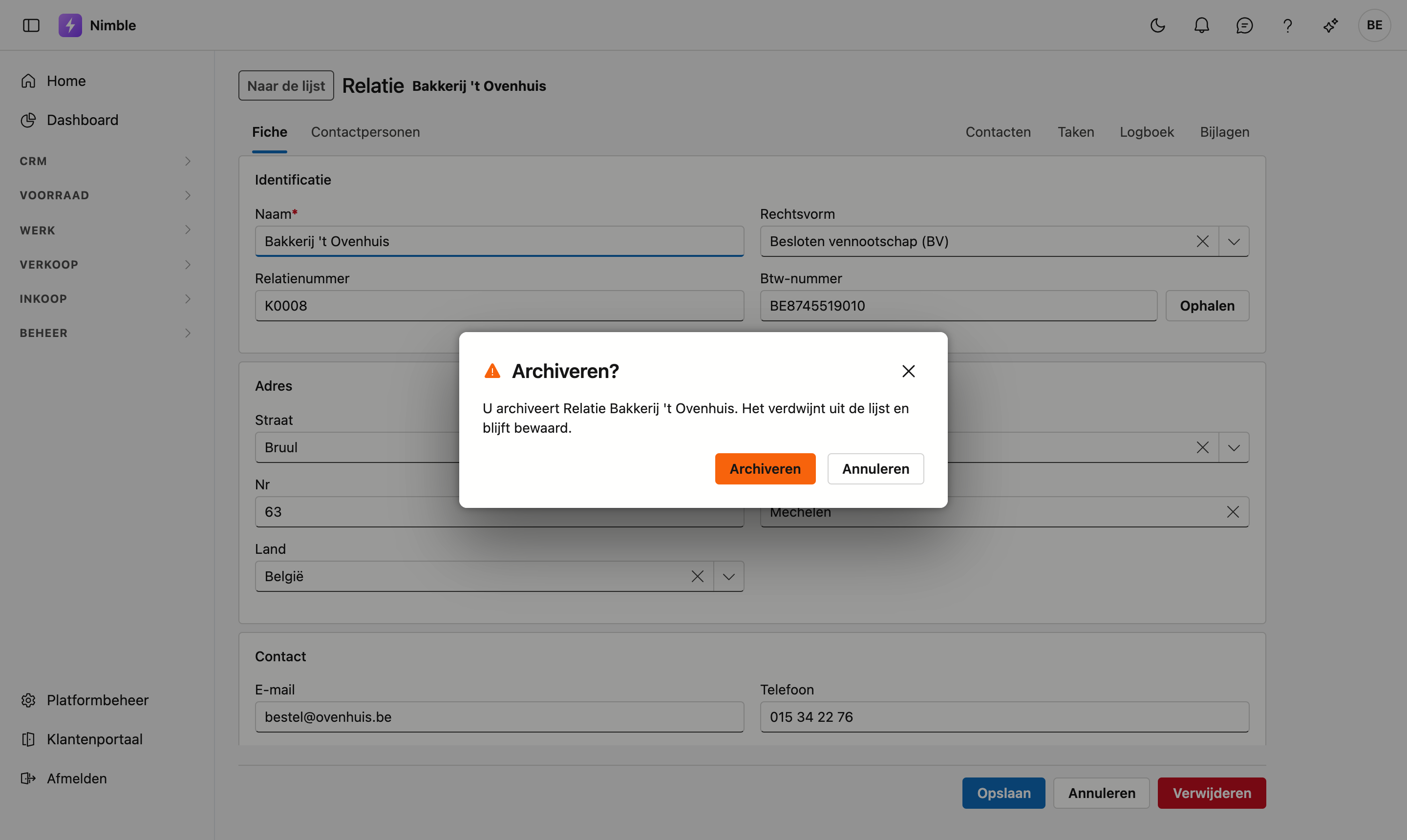This screenshot has width=1407, height=840.
Task: Clear the dropdown right of Straat
Action: tap(1203, 448)
